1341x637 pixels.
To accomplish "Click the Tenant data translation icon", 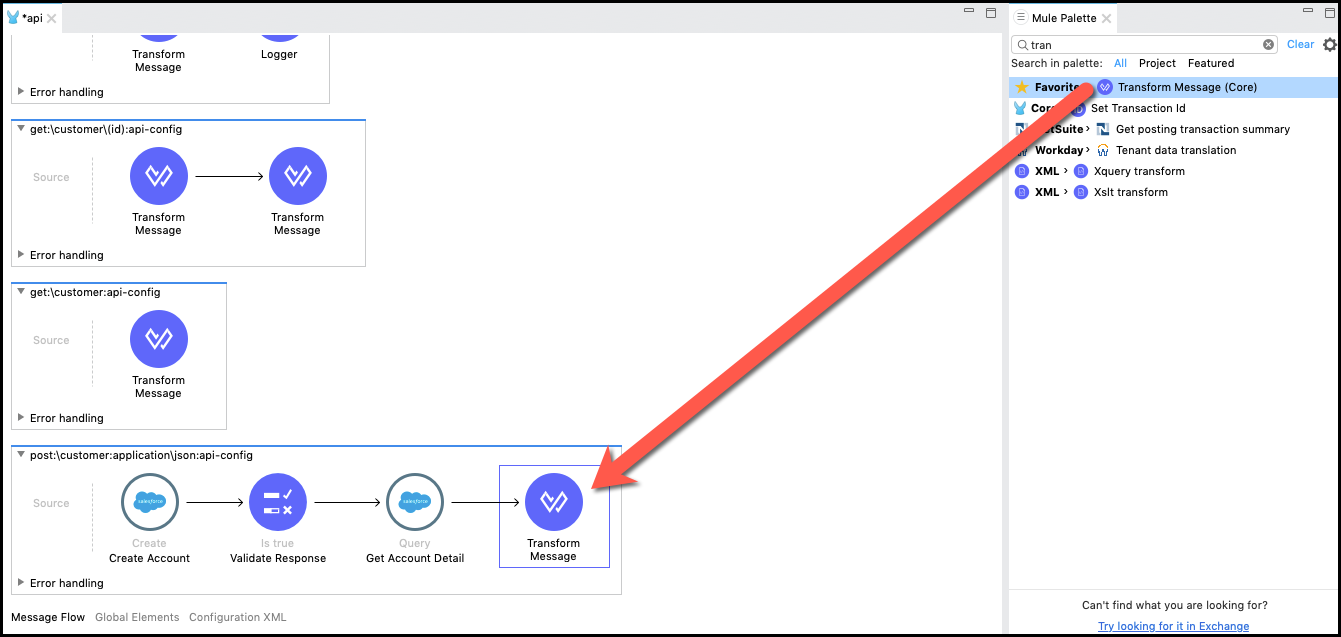I will [x=1103, y=150].
